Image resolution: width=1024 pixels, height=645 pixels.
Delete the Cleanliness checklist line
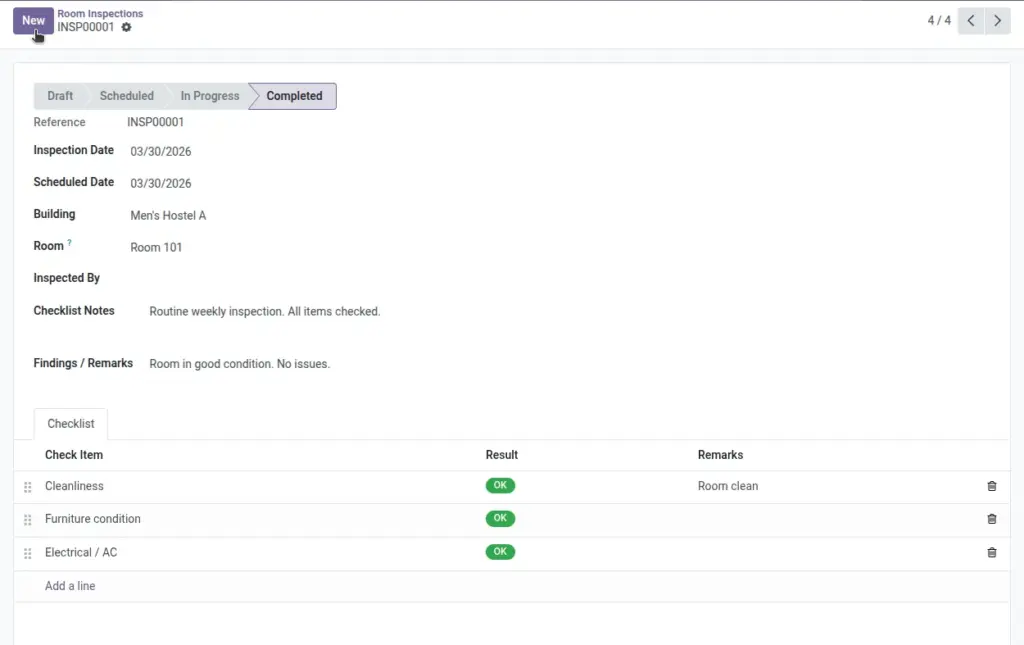991,486
